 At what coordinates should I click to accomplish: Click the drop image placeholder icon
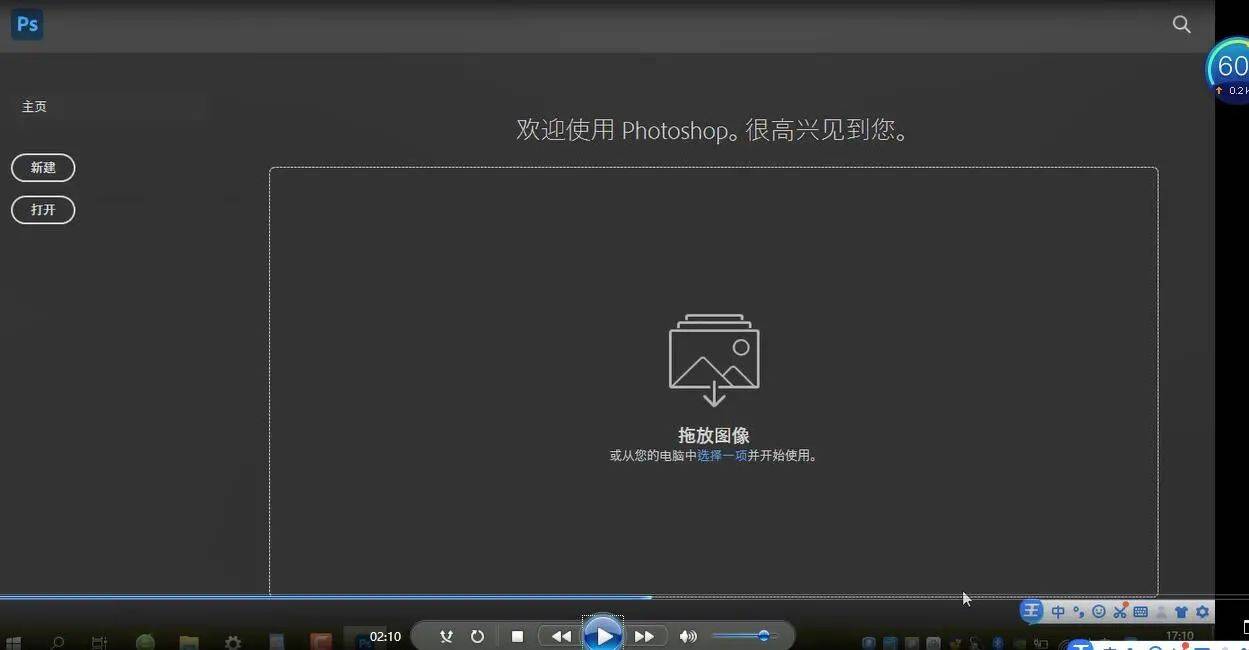click(714, 360)
